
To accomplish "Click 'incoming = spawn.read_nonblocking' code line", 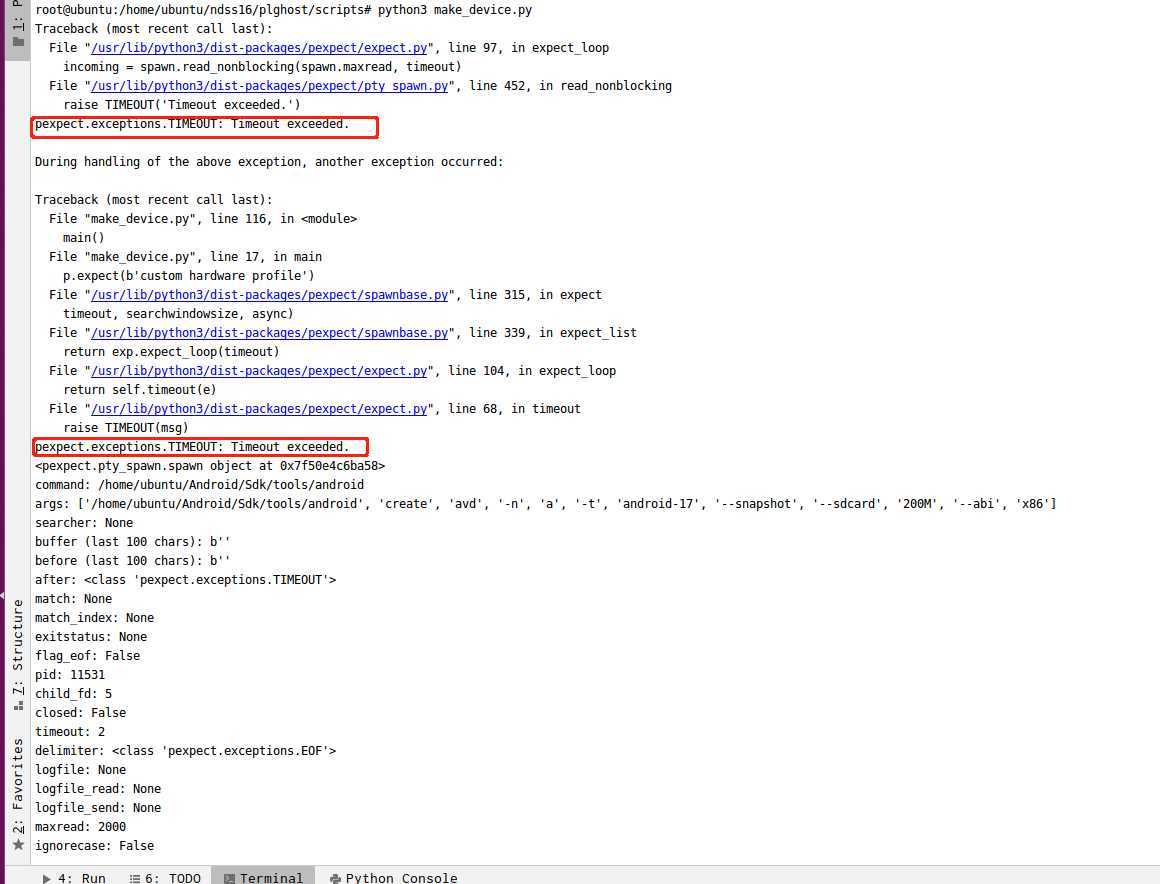I will pos(262,67).
